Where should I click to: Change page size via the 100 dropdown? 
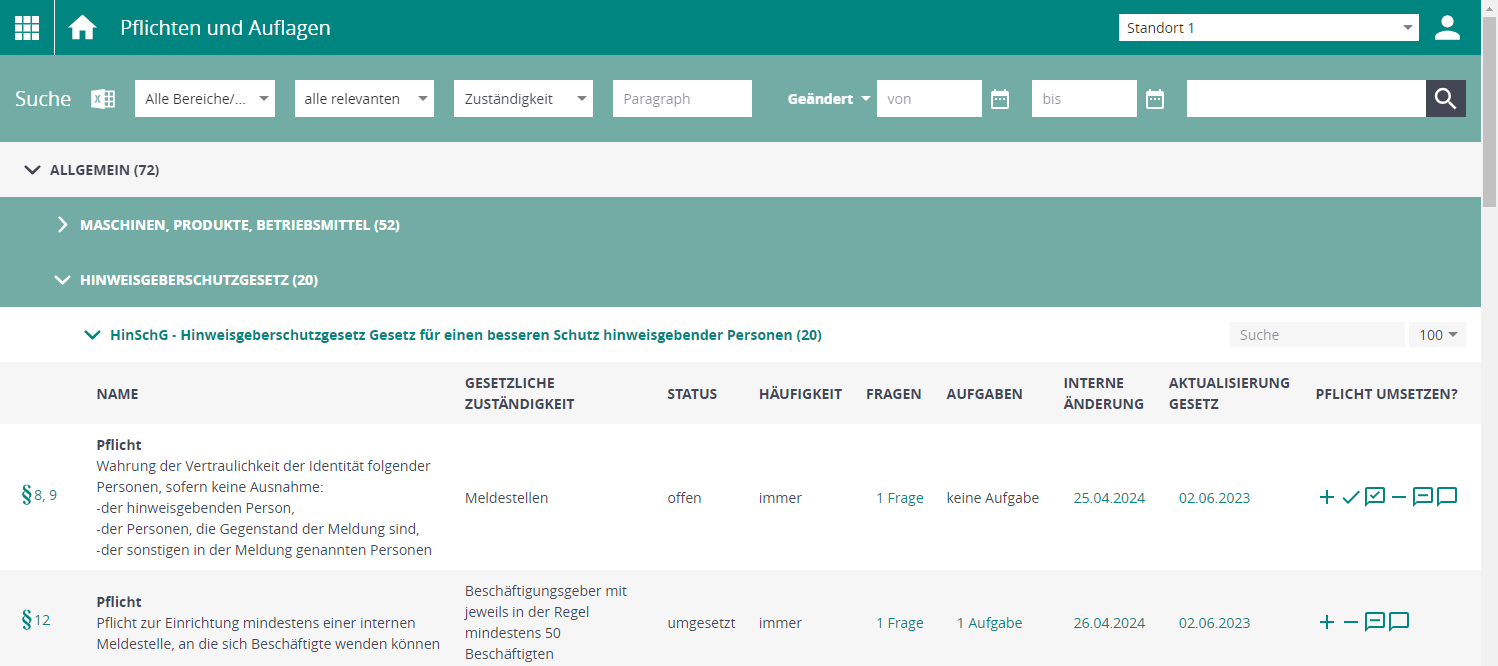tap(1437, 334)
